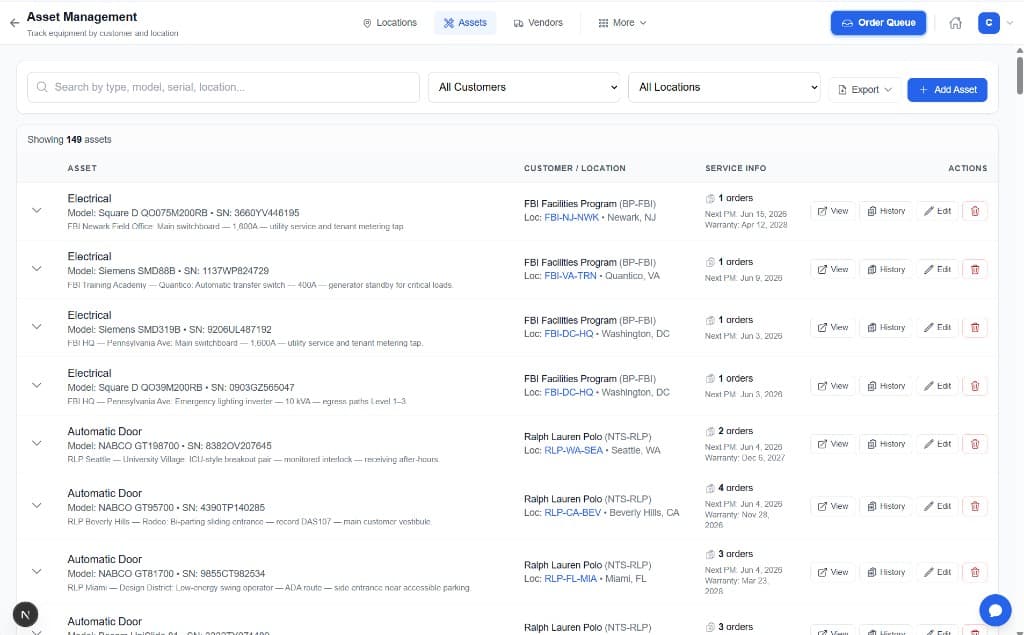1024x635 pixels.
Task: Open the RLP-WA-SEA location link
Action: coord(573,451)
